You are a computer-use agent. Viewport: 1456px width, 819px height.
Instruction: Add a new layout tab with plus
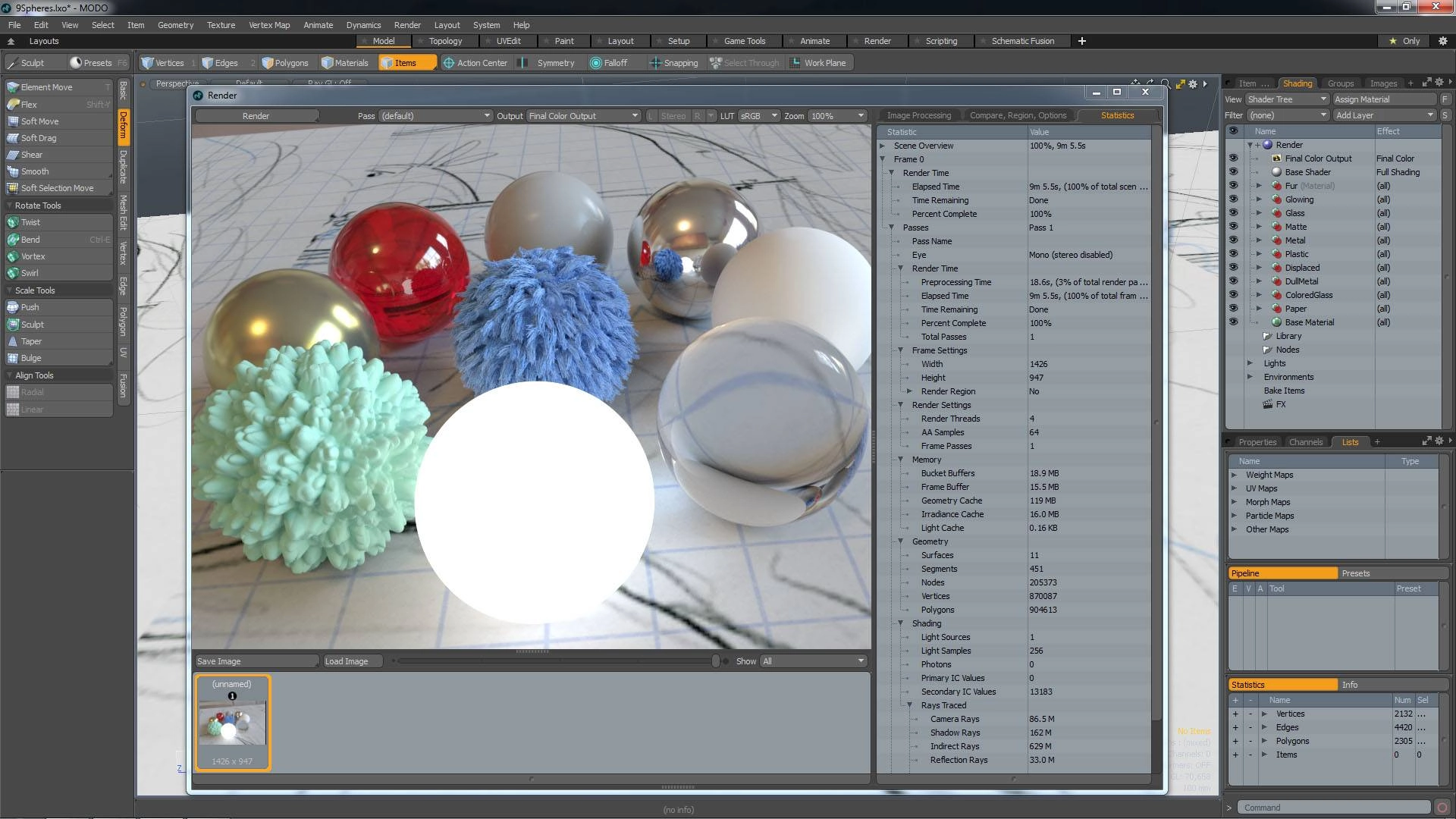click(x=1081, y=41)
